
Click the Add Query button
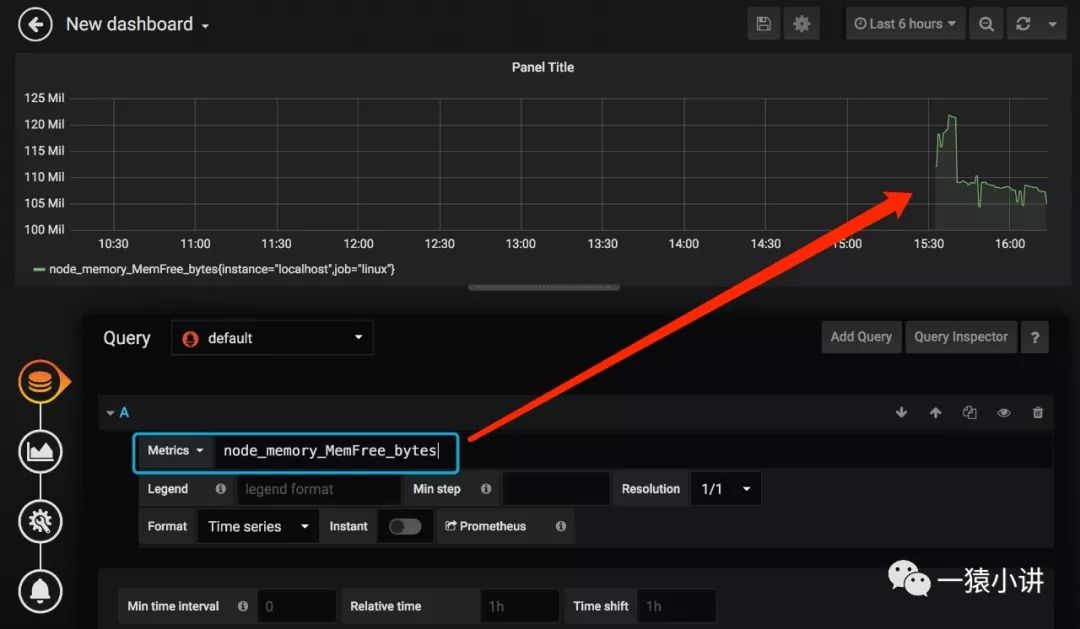click(x=861, y=337)
